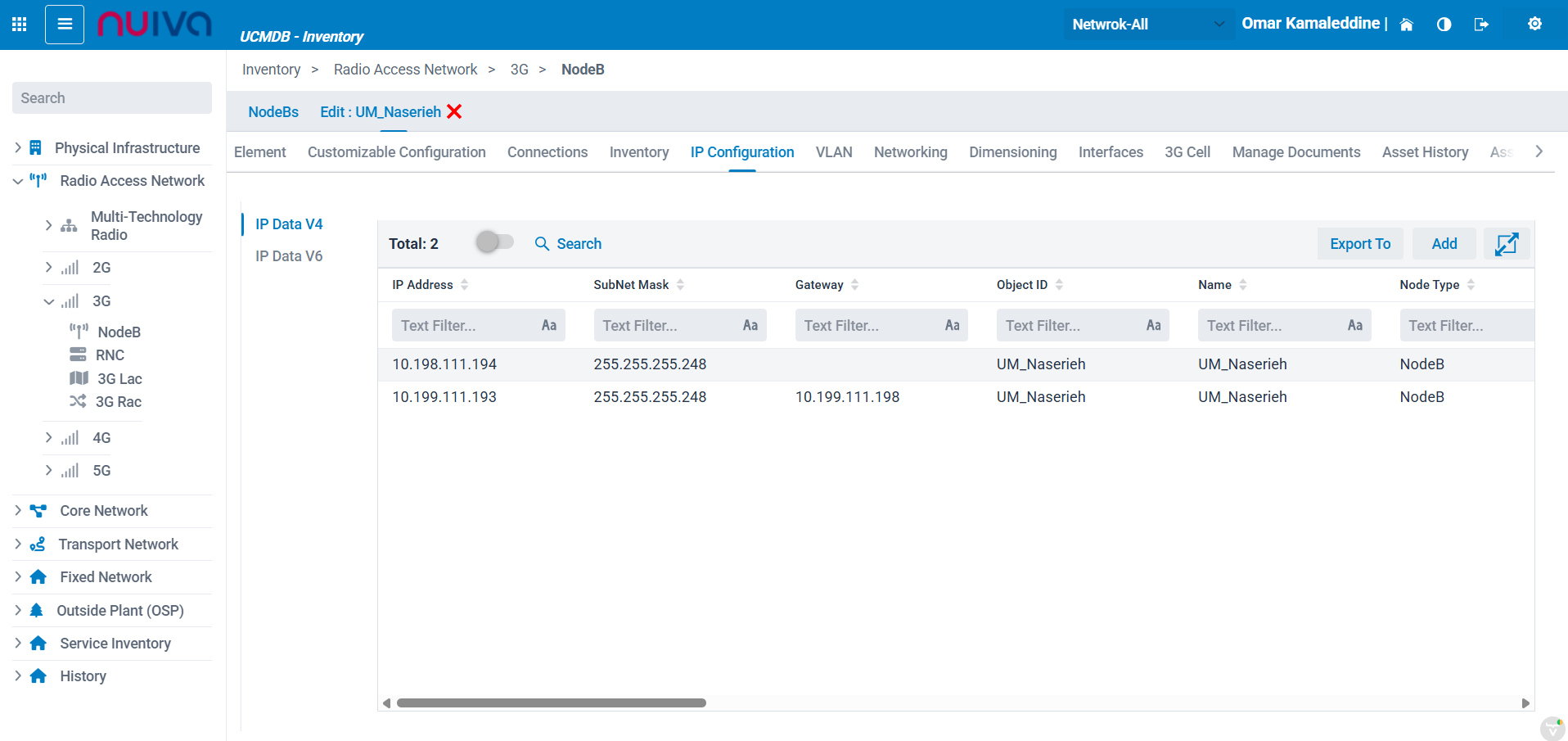
Task: Click the search magnifier in table toolbar
Action: (542, 244)
